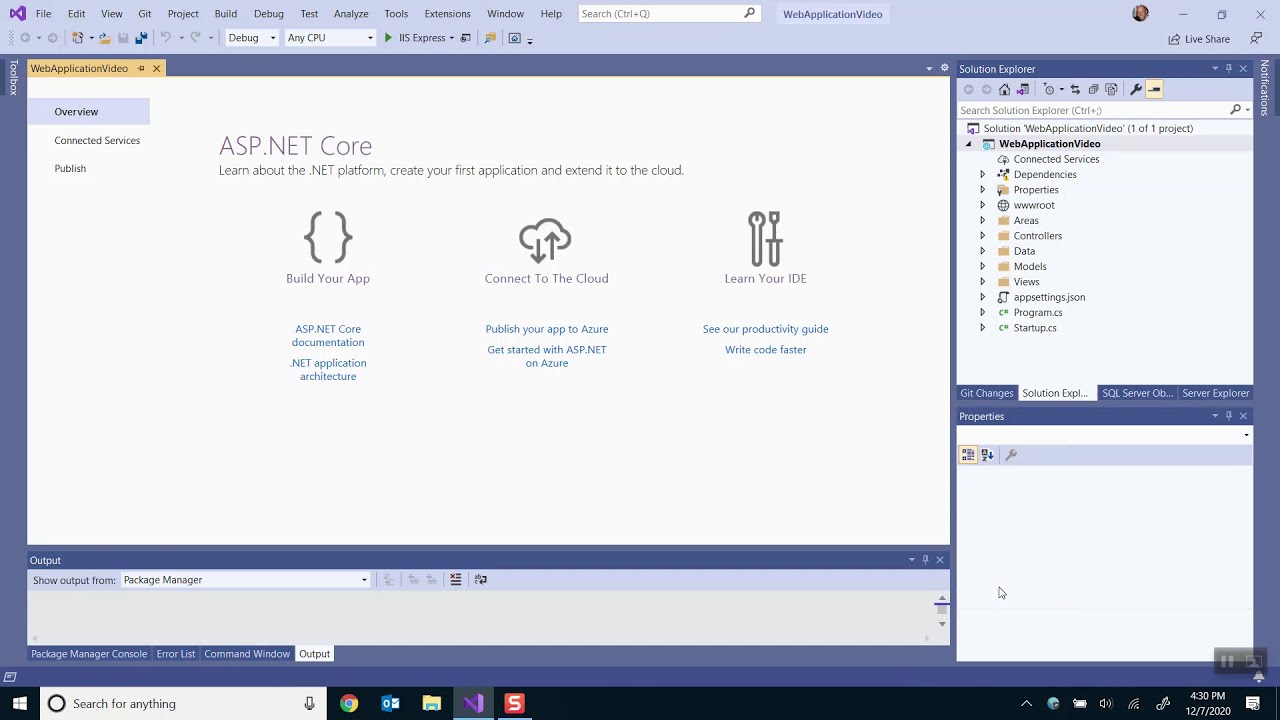
Task: Switch to the Server Explorer tab
Action: (1215, 393)
